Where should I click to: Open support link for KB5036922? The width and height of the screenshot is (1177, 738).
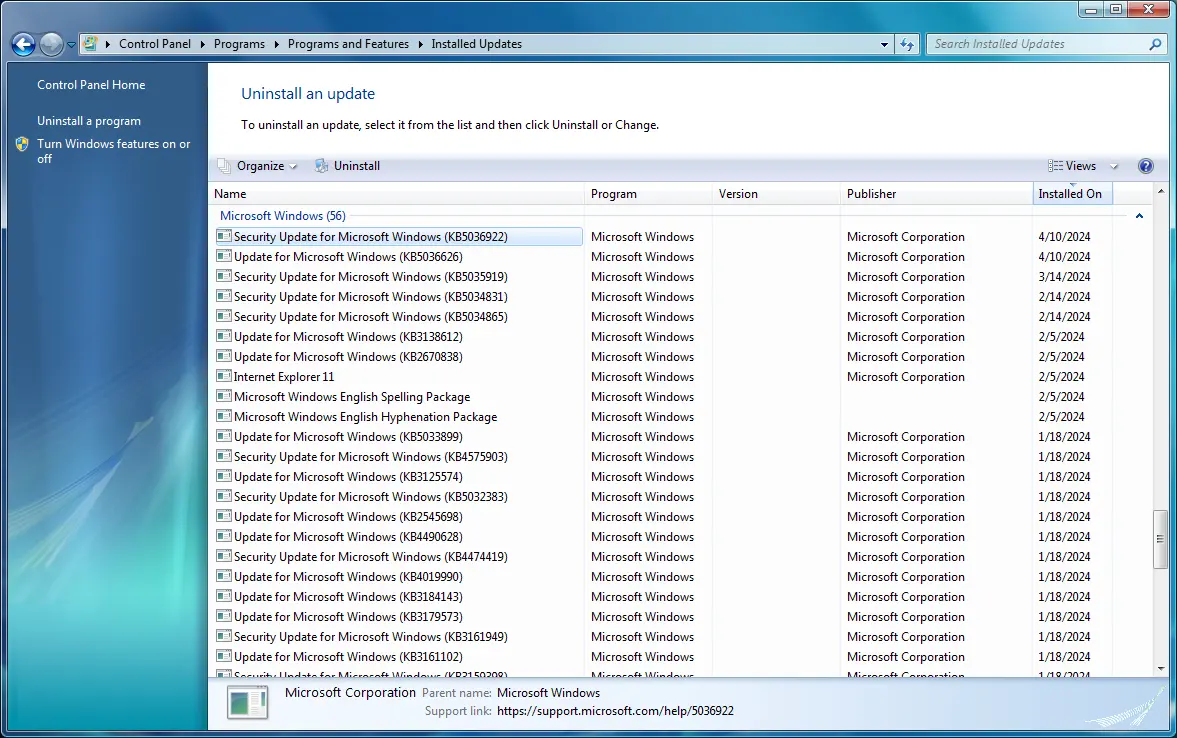[x=615, y=711]
